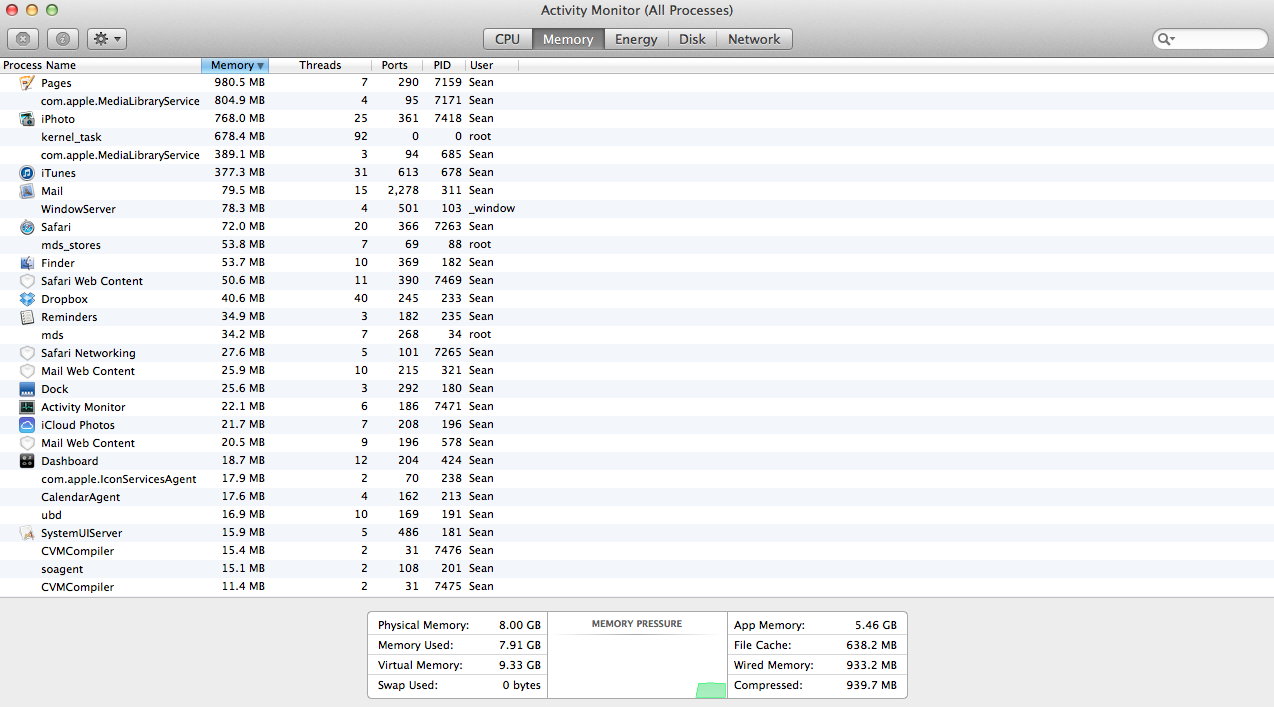1274x707 pixels.
Task: Select com.apple.MediaLibraryService using 804.9 MB
Action: (637, 101)
